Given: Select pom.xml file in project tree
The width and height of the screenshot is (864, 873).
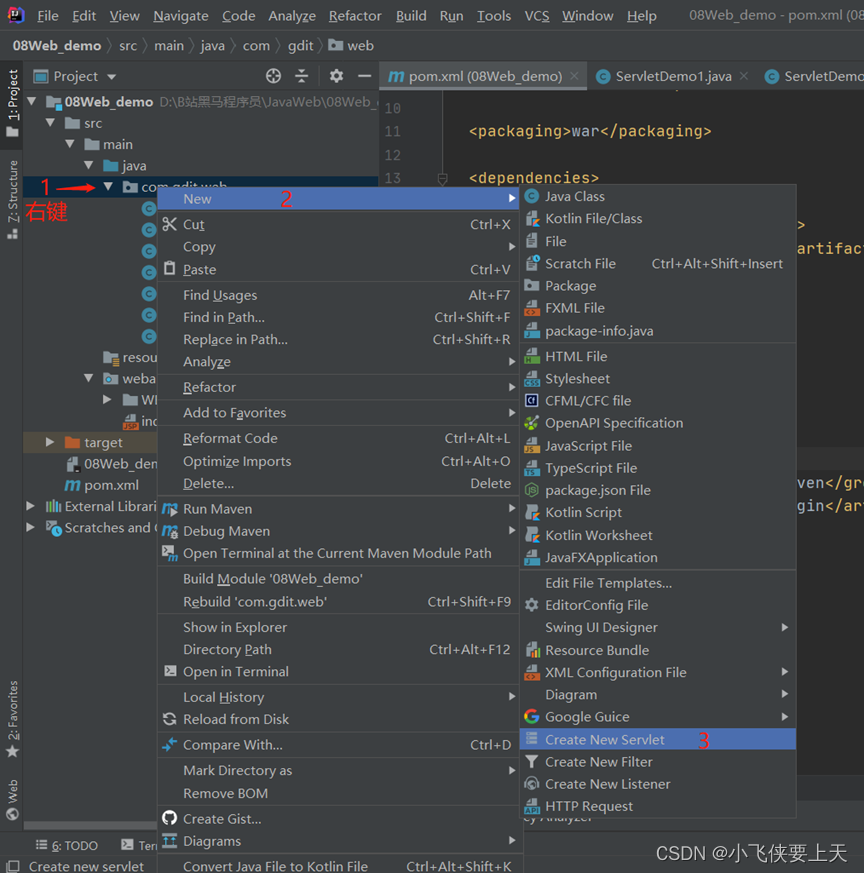Looking at the screenshot, I should (111, 485).
